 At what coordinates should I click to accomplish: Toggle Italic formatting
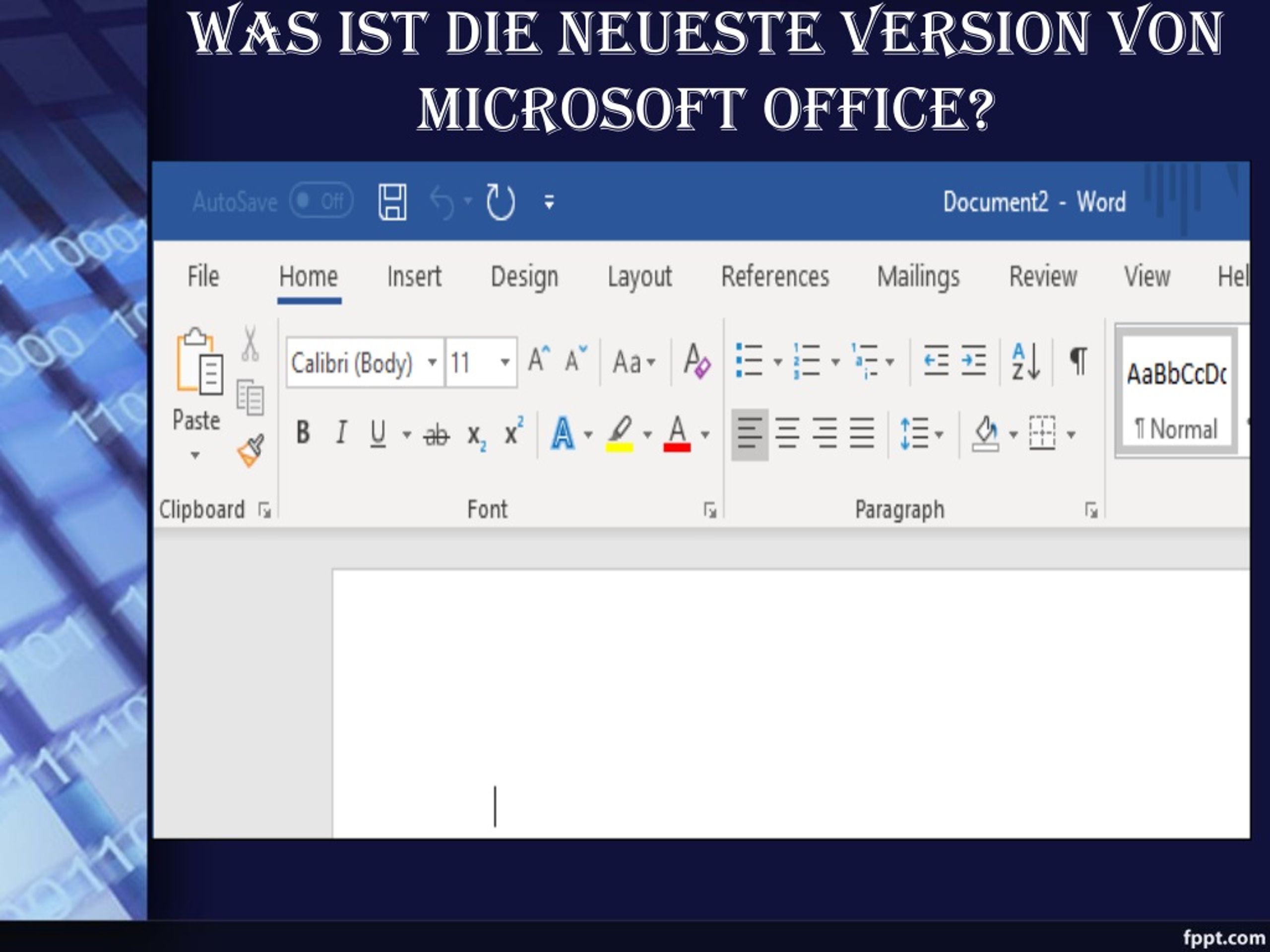[x=341, y=433]
